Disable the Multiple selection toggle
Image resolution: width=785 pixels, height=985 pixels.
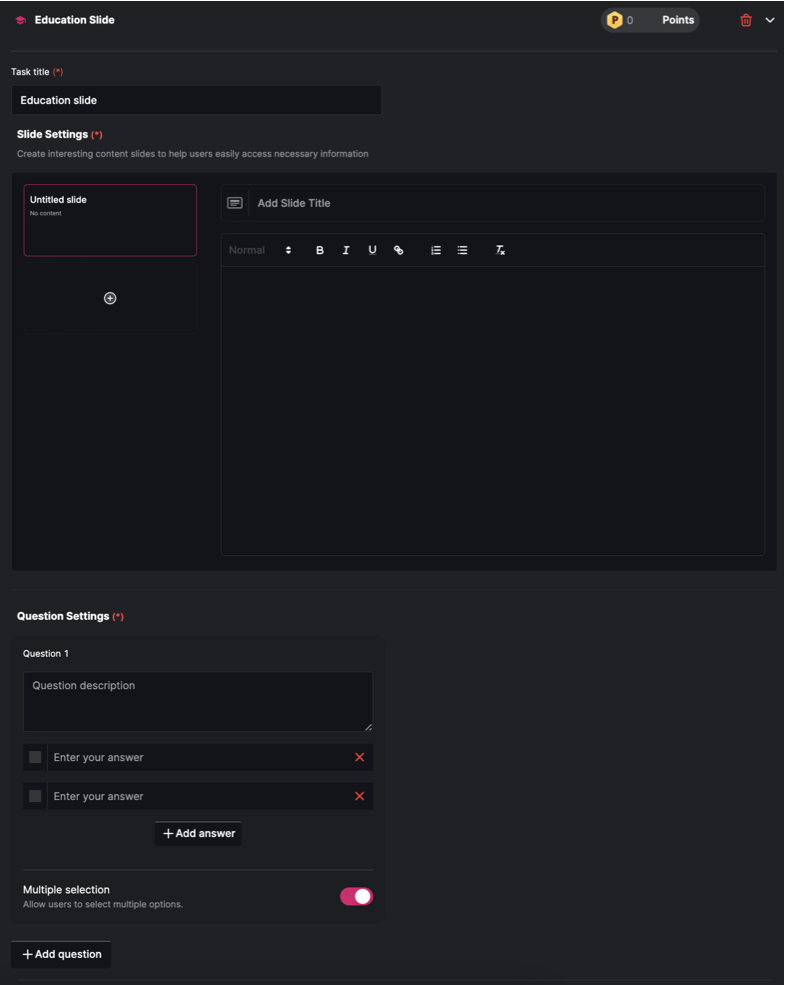[356, 896]
